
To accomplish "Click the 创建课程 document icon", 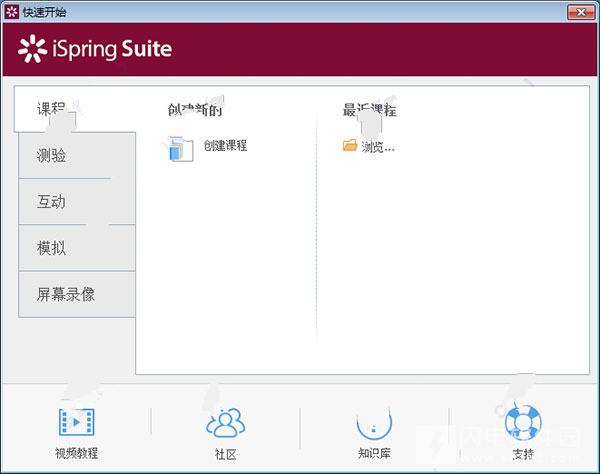I will pyautogui.click(x=181, y=149).
